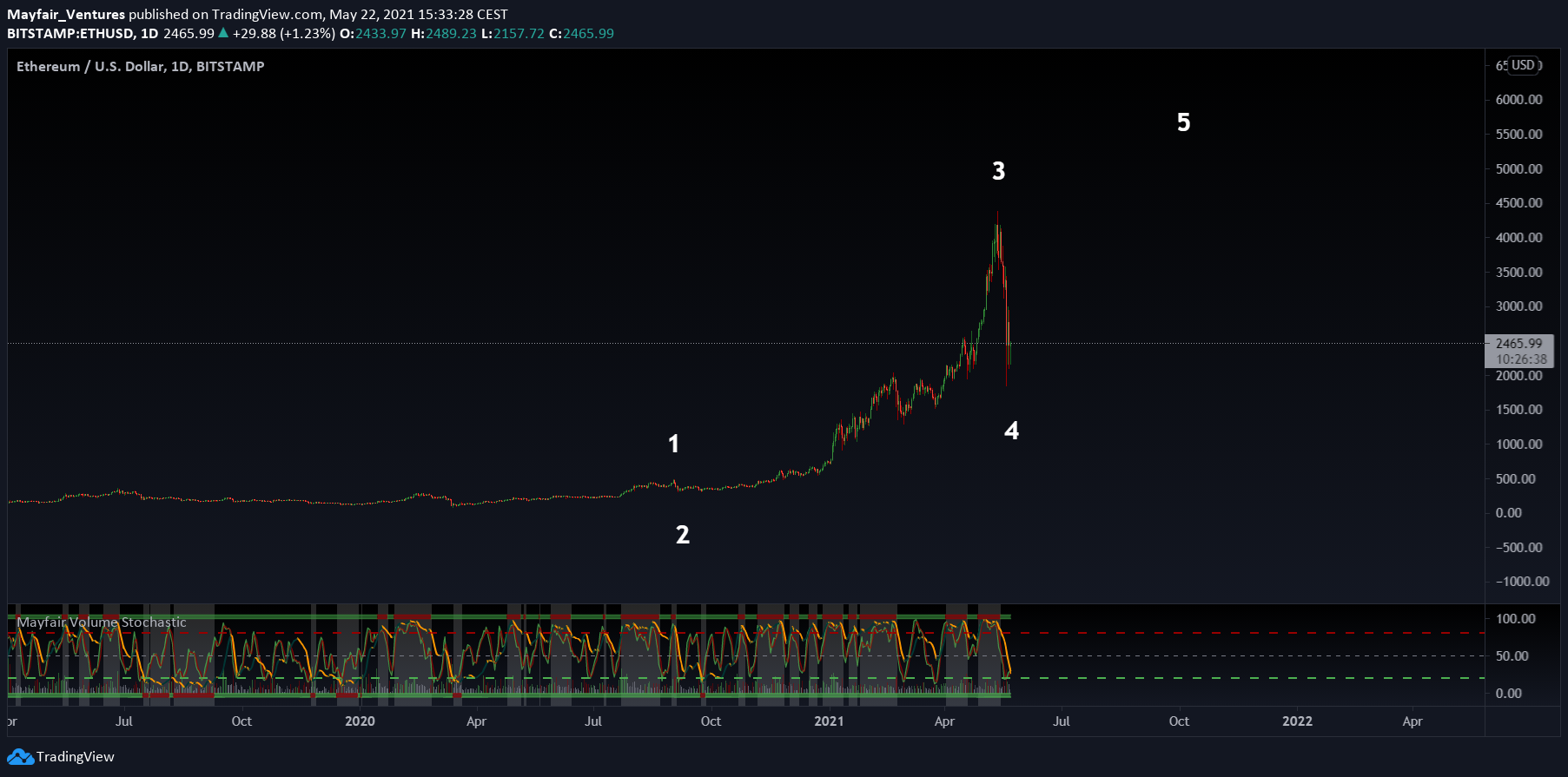The height and width of the screenshot is (777, 1568).
Task: Click the 6000.00 price axis label
Action: pyautogui.click(x=1518, y=100)
